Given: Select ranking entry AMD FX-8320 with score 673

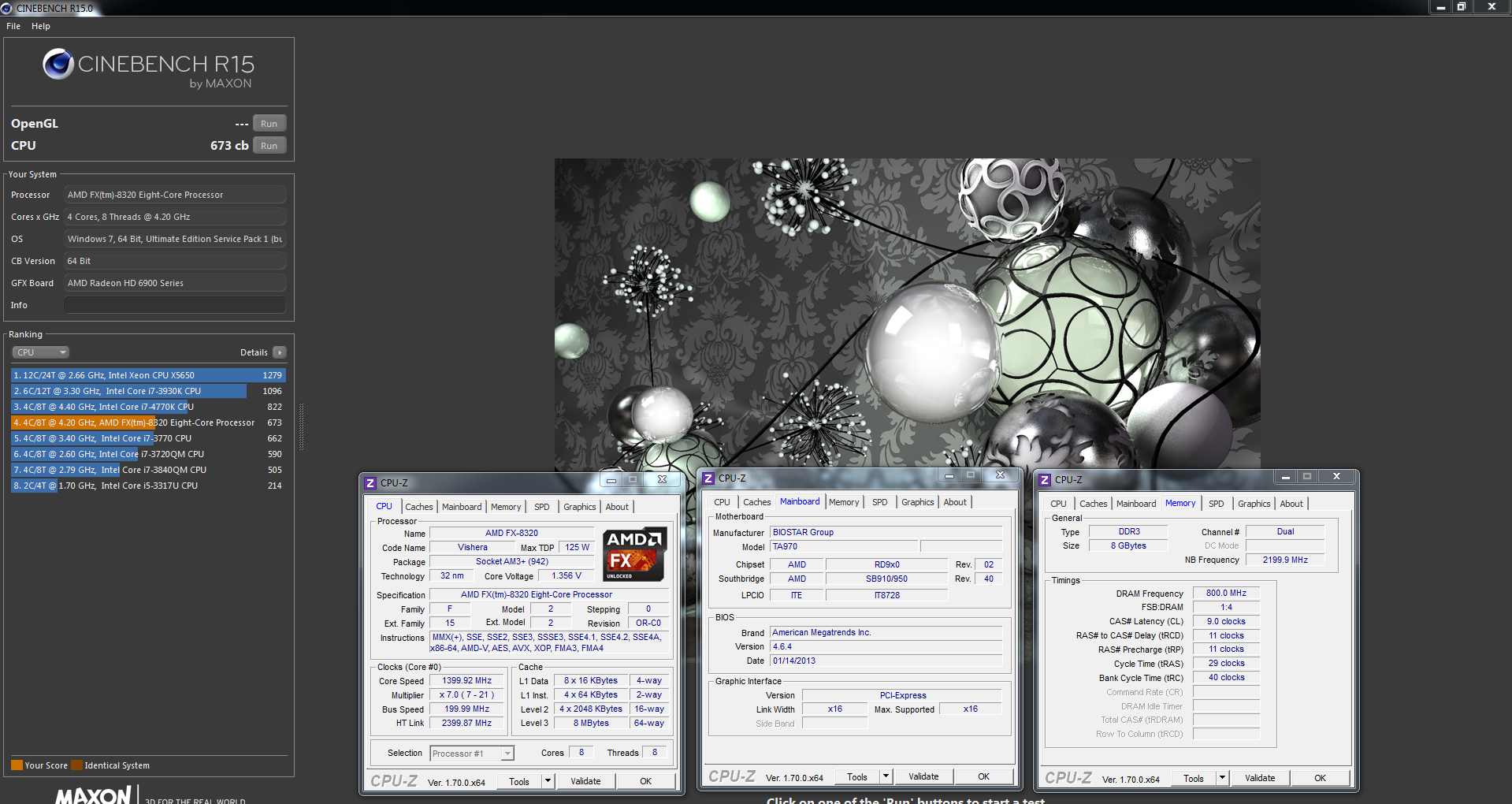Looking at the screenshot, I should tap(148, 422).
